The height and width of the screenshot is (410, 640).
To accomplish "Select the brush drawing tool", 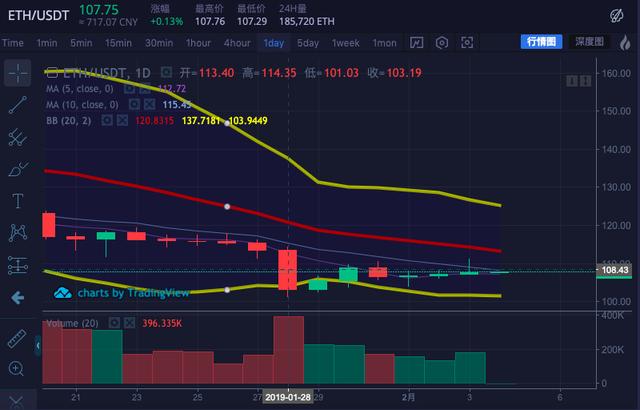I will 18,169.
